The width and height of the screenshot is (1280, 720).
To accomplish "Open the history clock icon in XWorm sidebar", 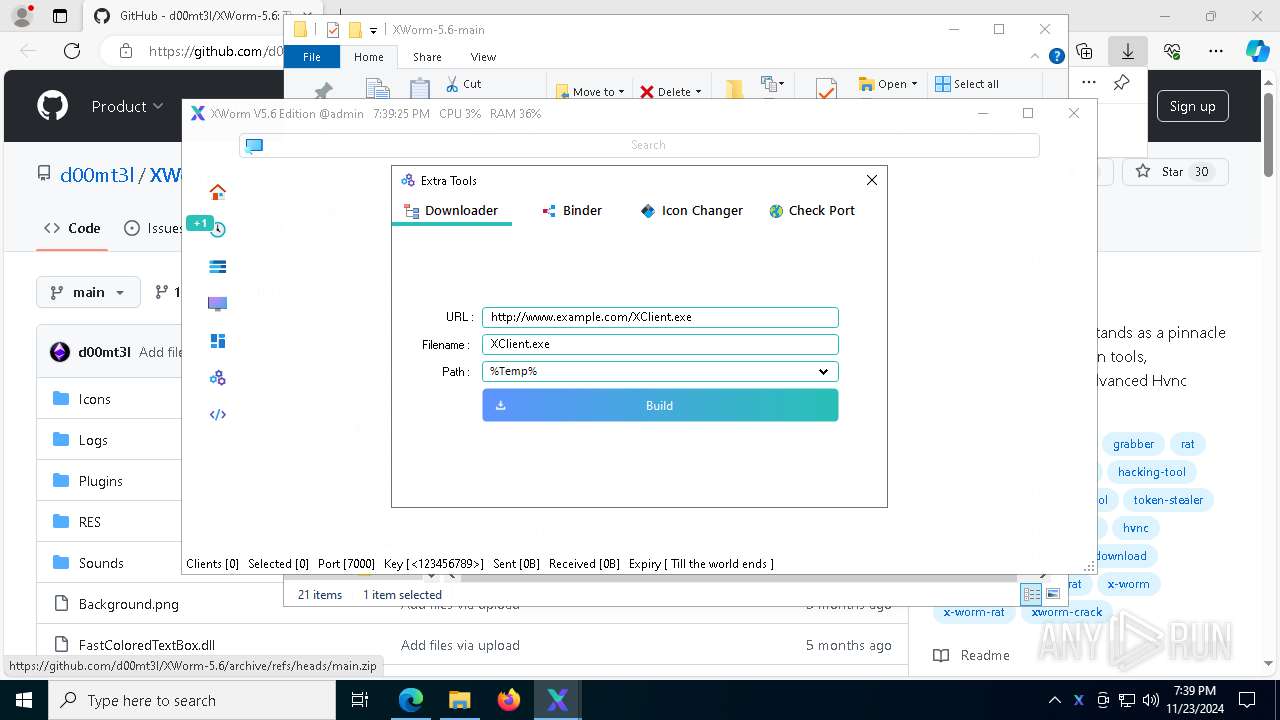I will 217,229.
